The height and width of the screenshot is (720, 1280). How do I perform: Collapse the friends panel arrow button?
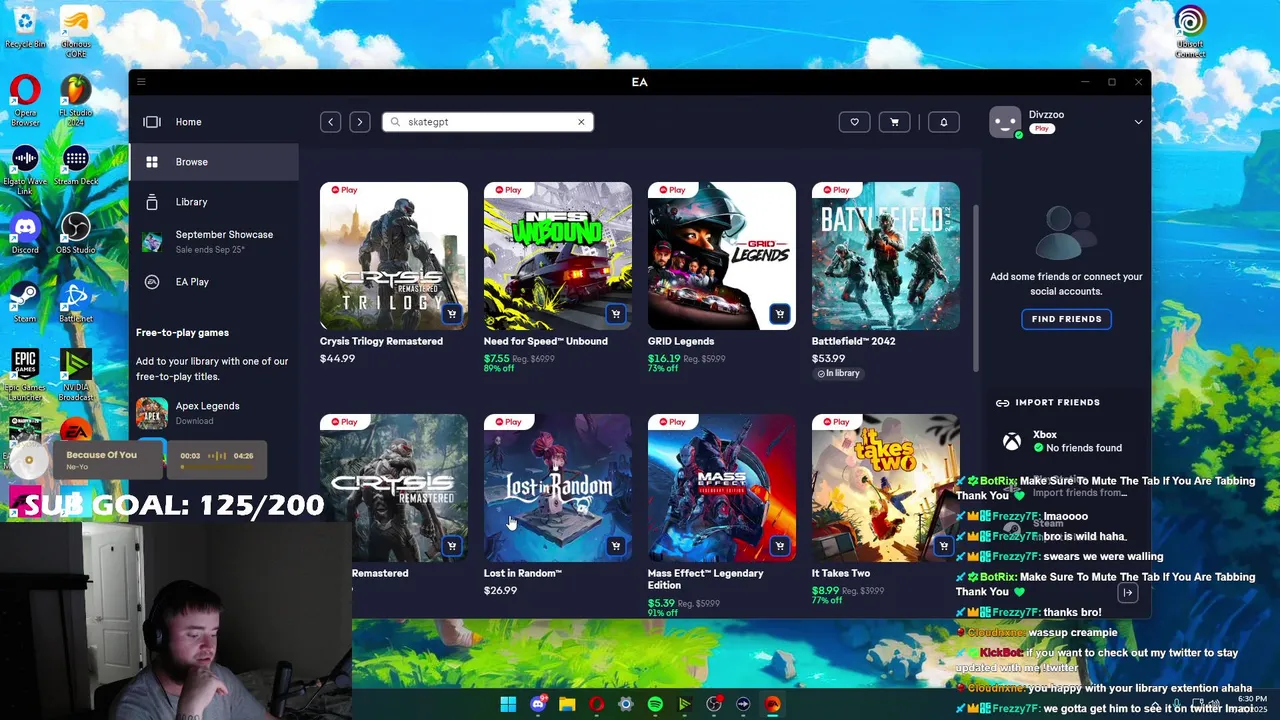pyautogui.click(x=1127, y=593)
